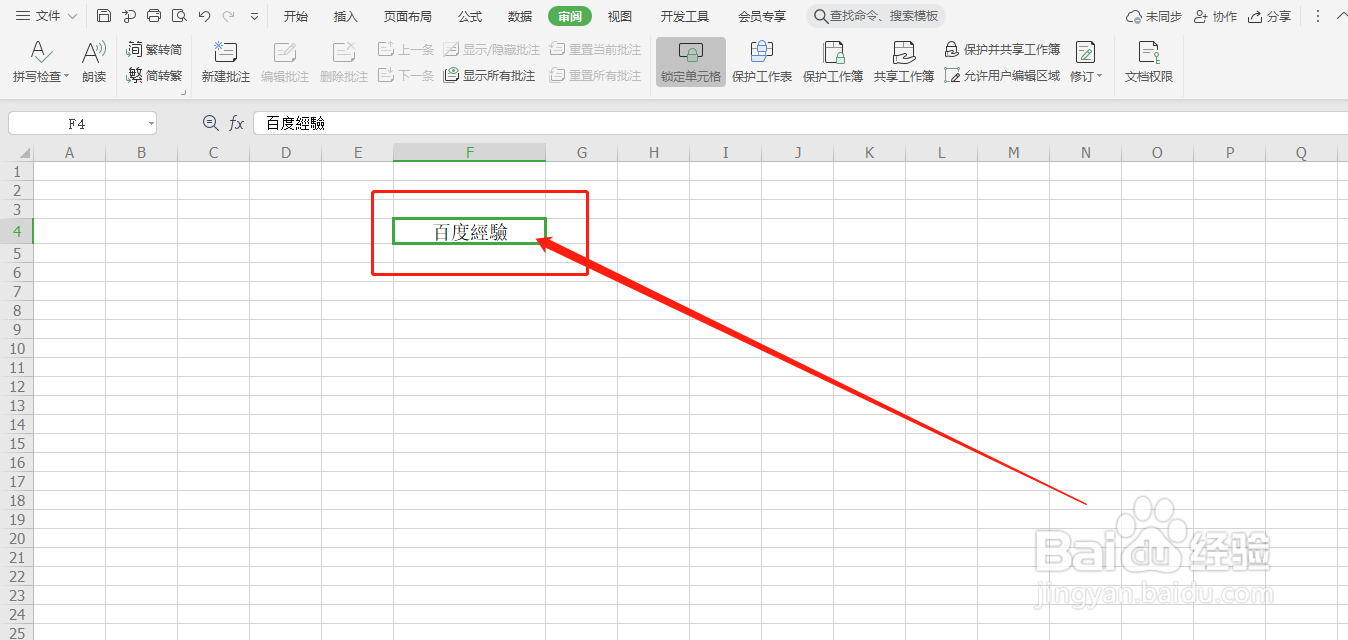Click the Undo arrow icon

tap(204, 16)
